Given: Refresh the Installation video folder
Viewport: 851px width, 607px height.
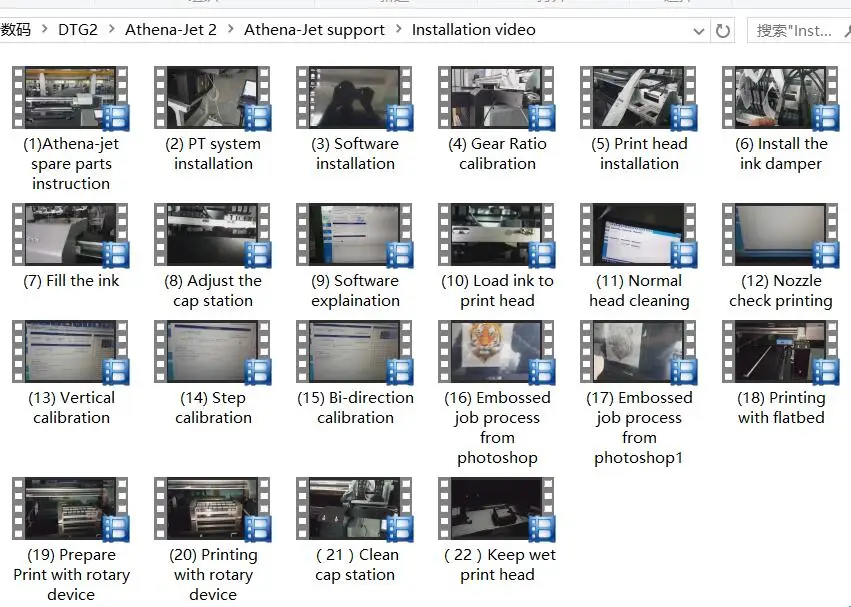Looking at the screenshot, I should coord(722,31).
